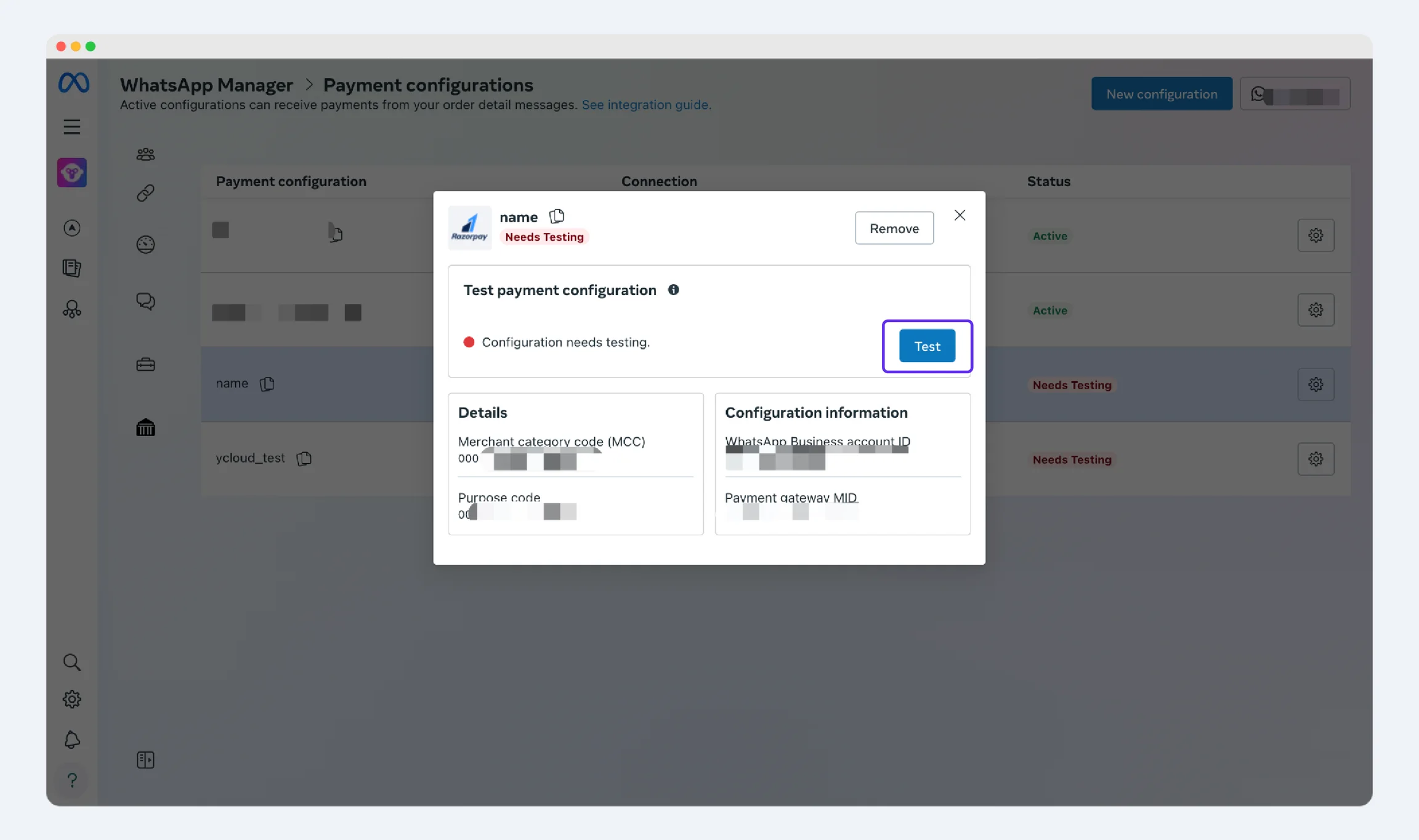Copy the configuration name in dialog header
Viewport: 1419px width, 840px height.
coord(557,216)
